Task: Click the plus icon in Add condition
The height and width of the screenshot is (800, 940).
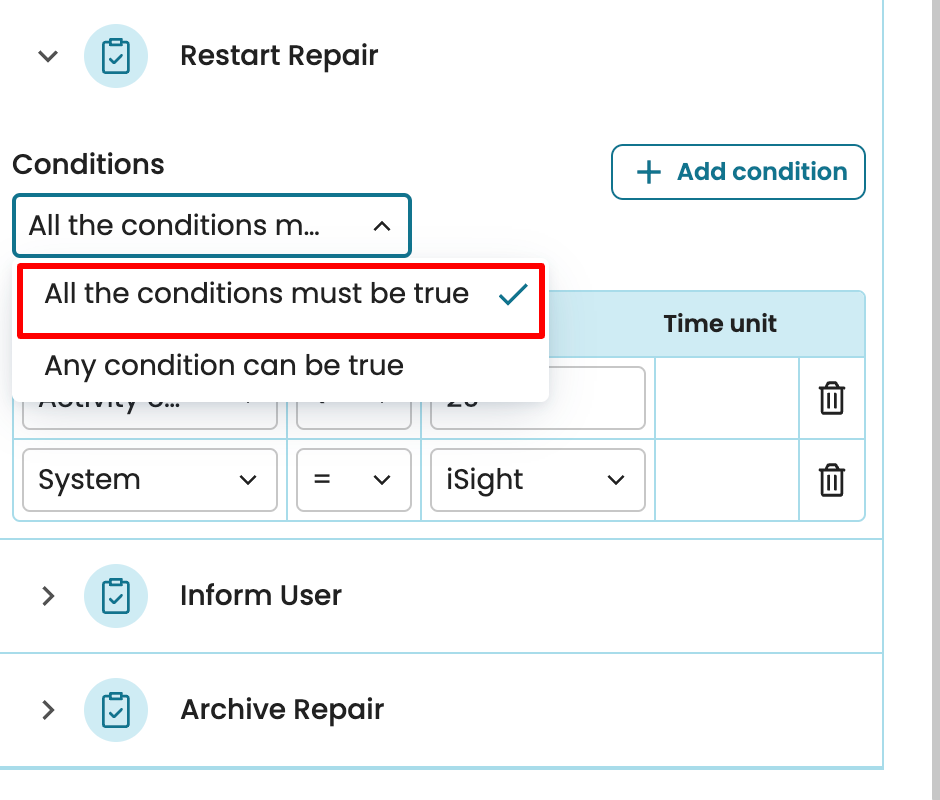Action: (649, 172)
